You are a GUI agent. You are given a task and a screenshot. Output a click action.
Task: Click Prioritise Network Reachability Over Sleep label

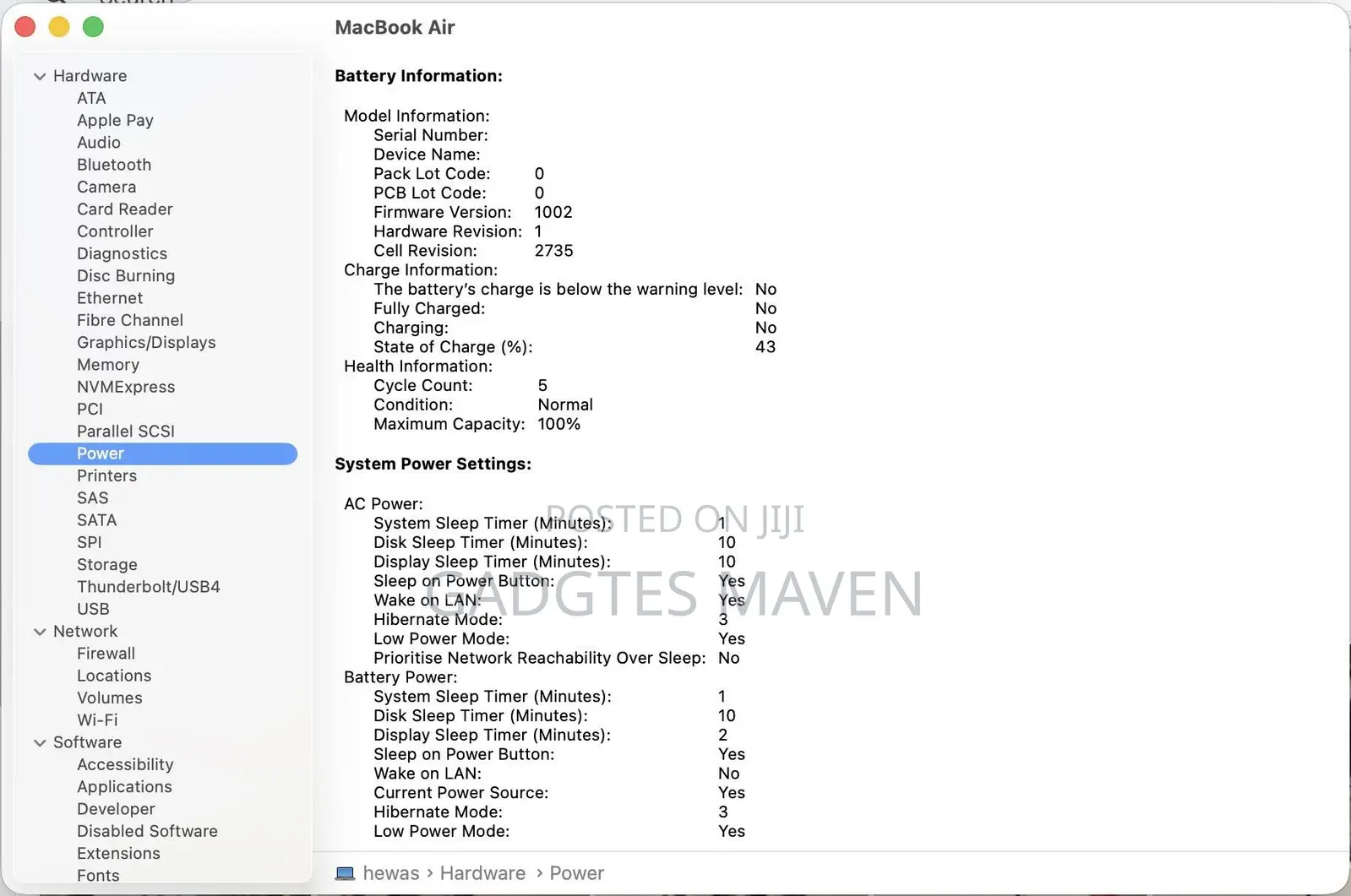tap(539, 658)
